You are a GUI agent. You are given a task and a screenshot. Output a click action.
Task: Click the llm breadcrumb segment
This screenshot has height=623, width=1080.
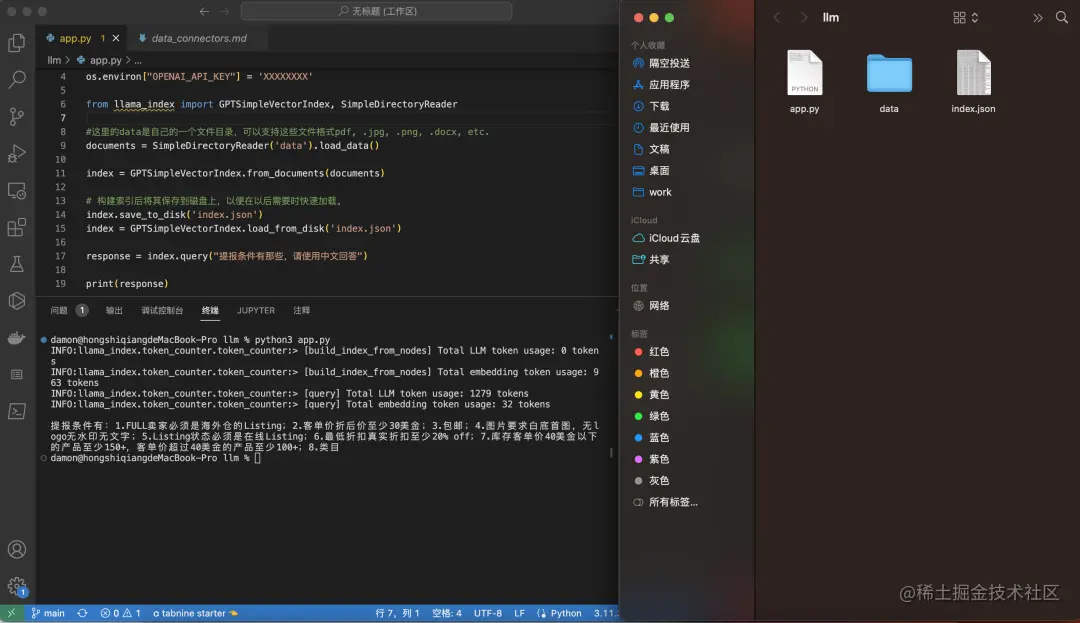54,60
